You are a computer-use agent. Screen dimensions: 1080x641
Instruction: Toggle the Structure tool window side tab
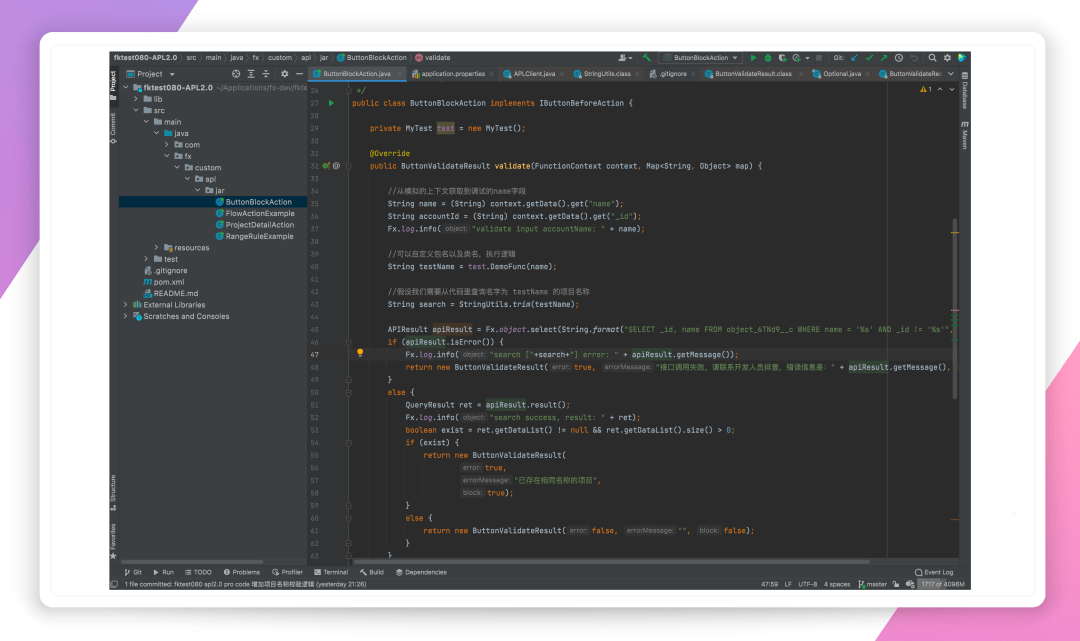[x=113, y=488]
